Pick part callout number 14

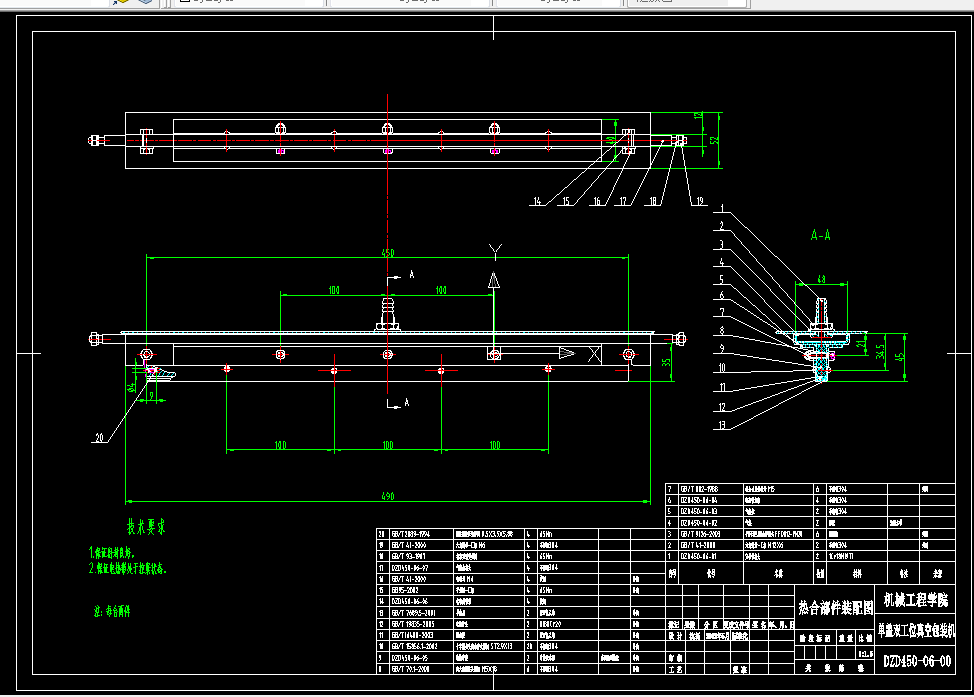point(537,201)
